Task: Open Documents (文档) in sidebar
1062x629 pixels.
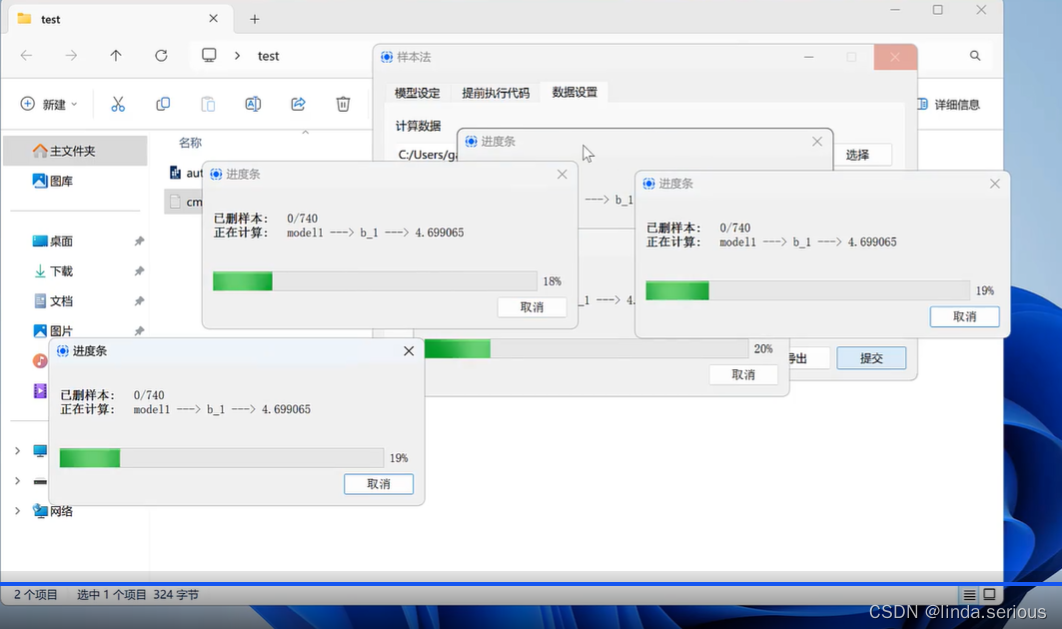Action: (x=54, y=301)
